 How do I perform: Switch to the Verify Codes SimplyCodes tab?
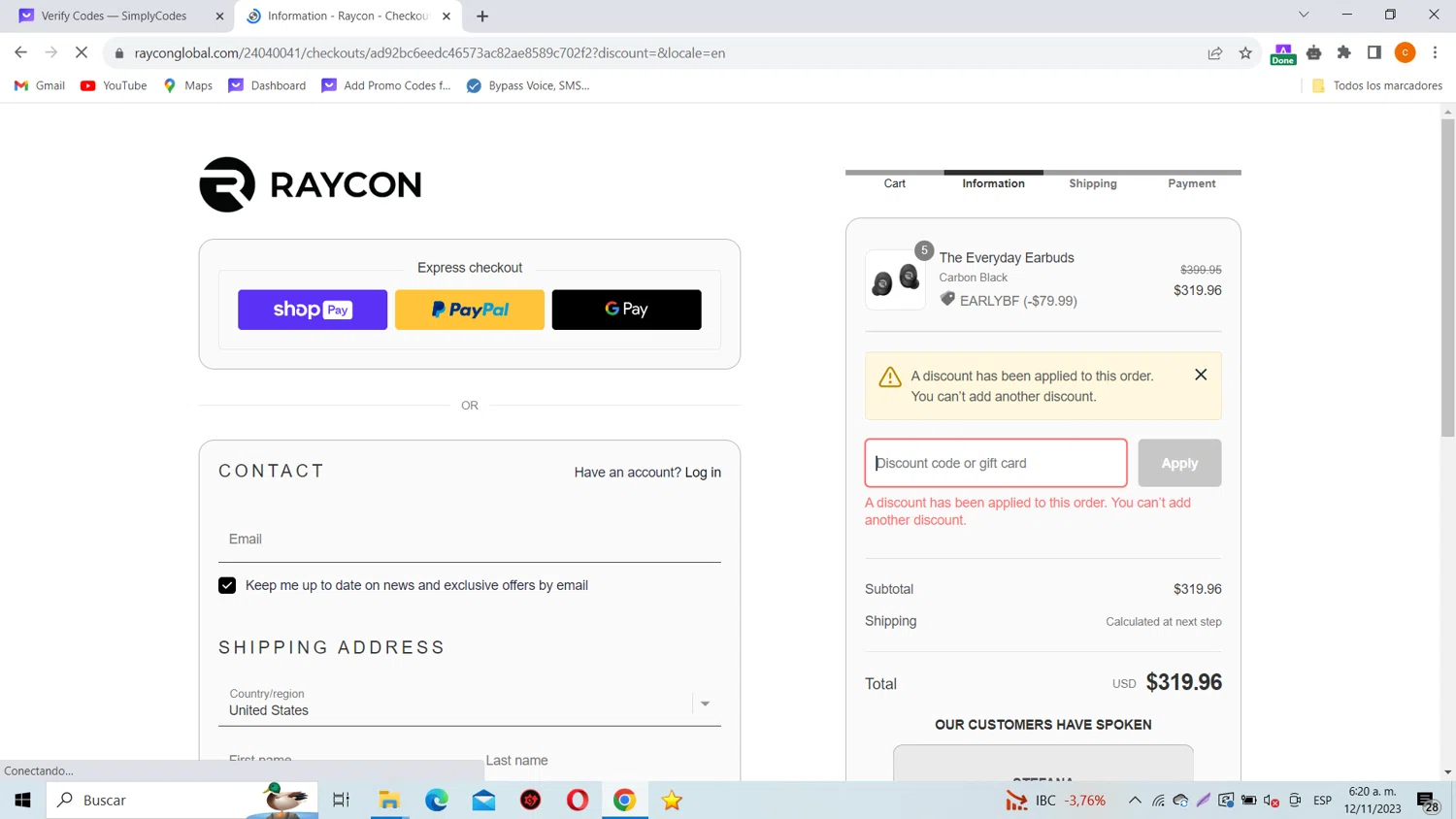click(x=115, y=16)
